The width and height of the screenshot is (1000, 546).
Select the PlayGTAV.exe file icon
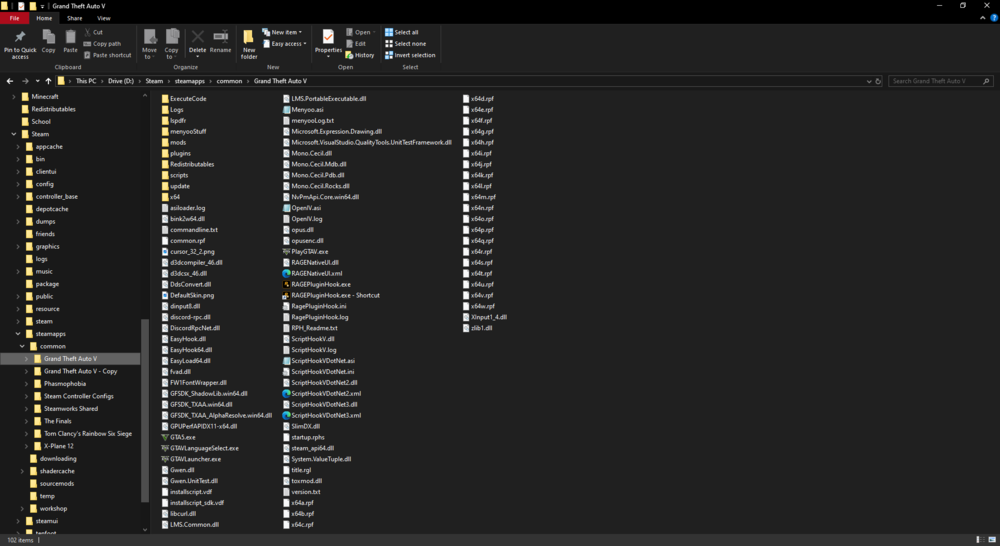coord(286,252)
